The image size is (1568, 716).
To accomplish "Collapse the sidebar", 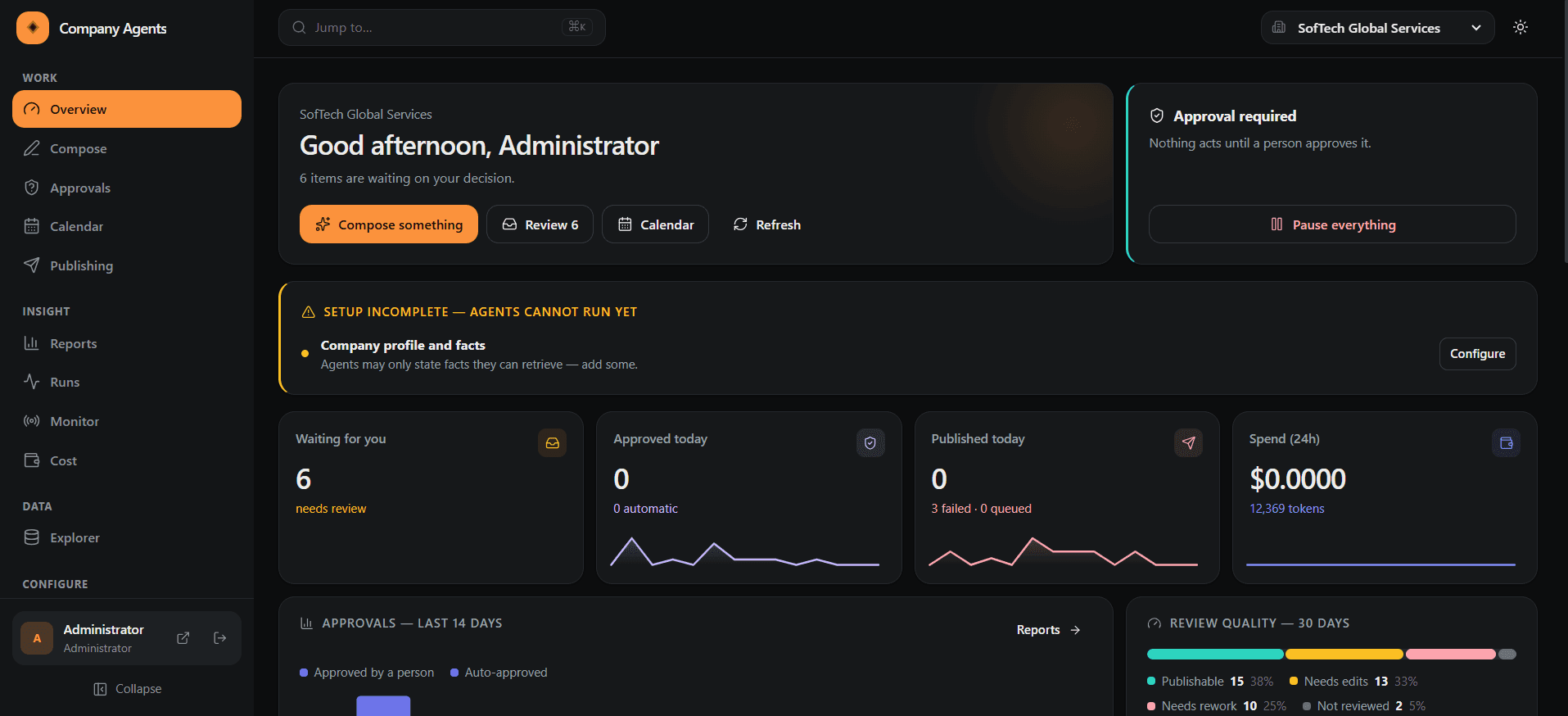I will (x=127, y=689).
